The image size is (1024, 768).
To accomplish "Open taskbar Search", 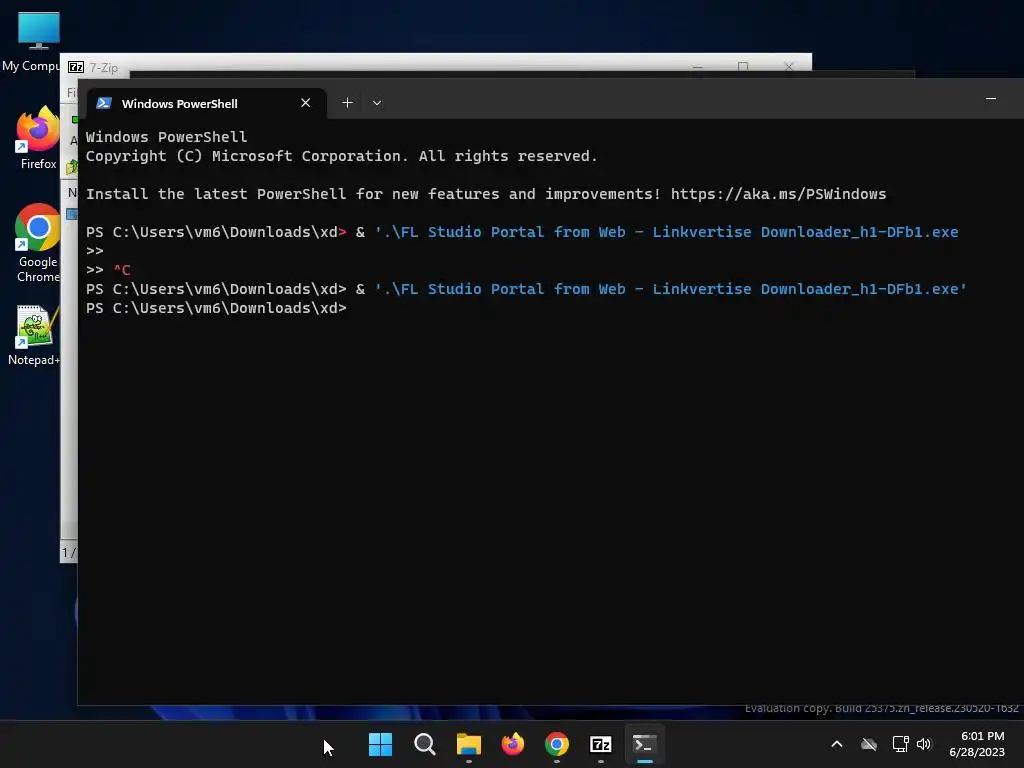I will (x=424, y=744).
